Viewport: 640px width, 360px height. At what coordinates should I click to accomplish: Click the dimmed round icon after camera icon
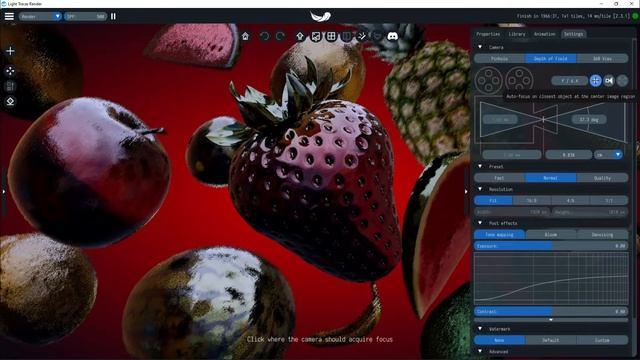(622, 81)
